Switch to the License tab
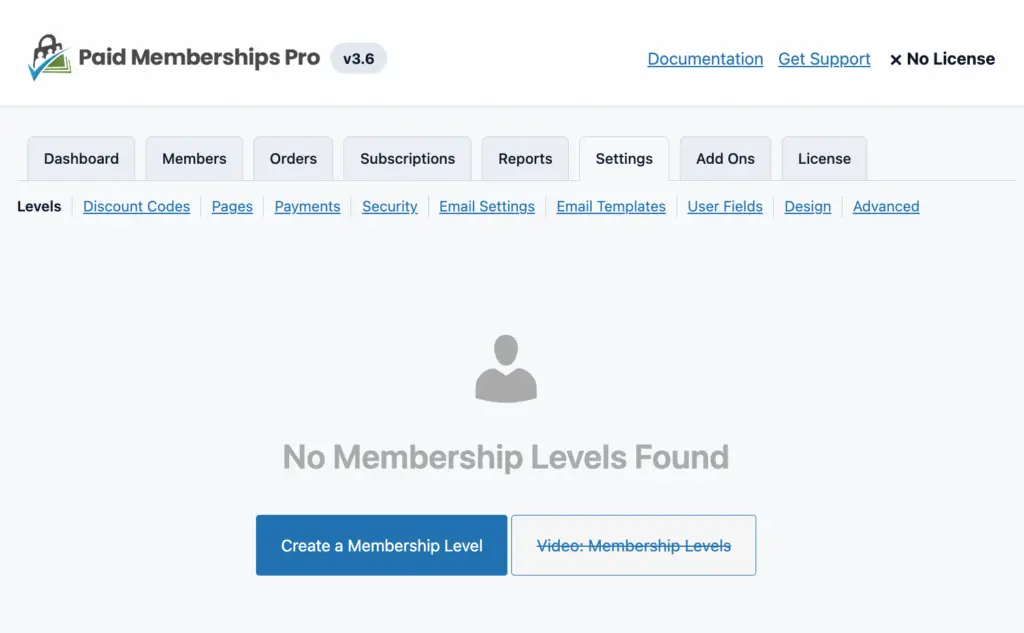 824,158
